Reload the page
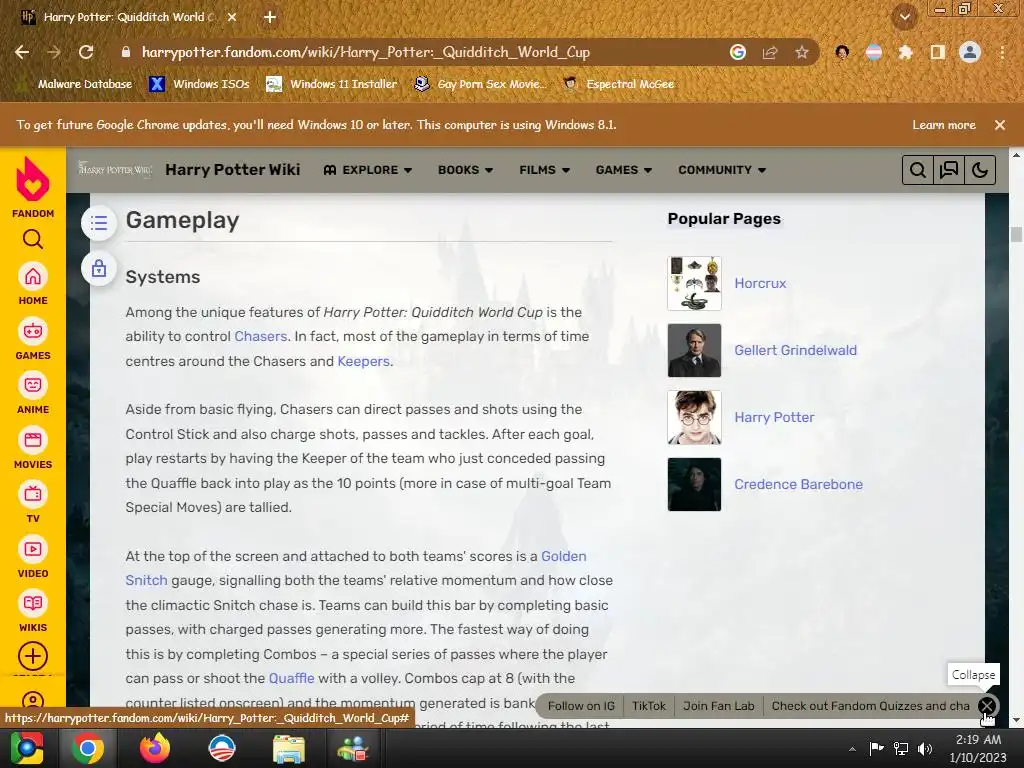This screenshot has height=768, width=1024. click(86, 52)
